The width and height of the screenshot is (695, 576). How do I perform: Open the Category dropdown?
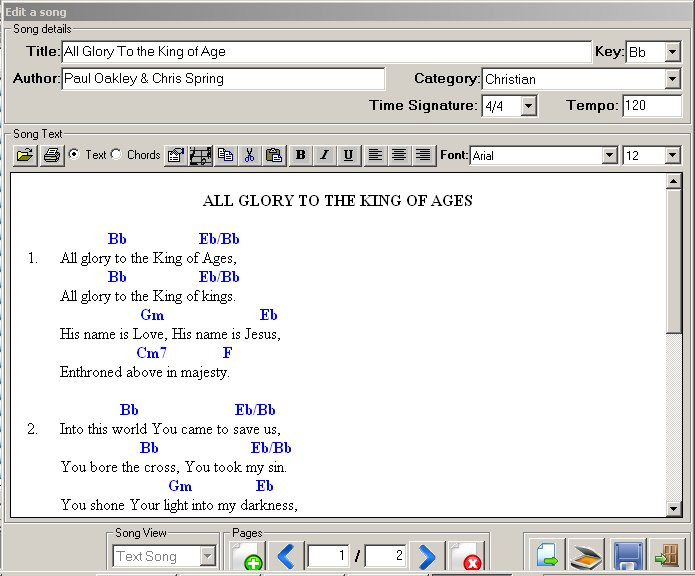(672, 79)
